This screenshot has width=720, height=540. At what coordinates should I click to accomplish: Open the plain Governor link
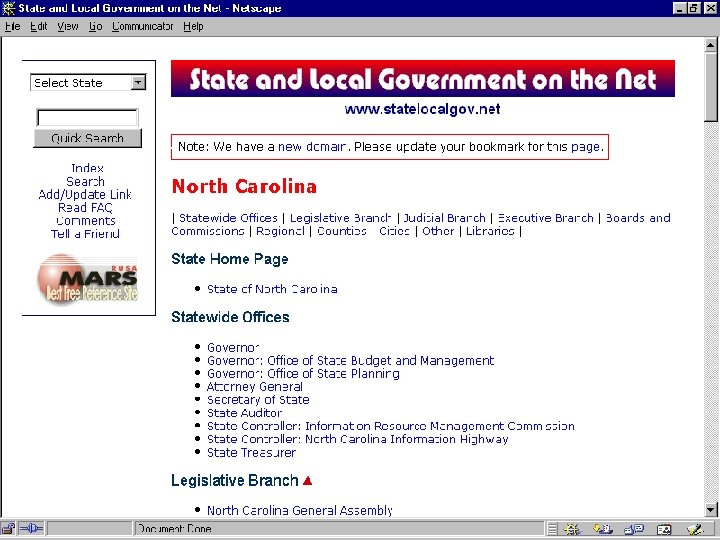tap(233, 348)
